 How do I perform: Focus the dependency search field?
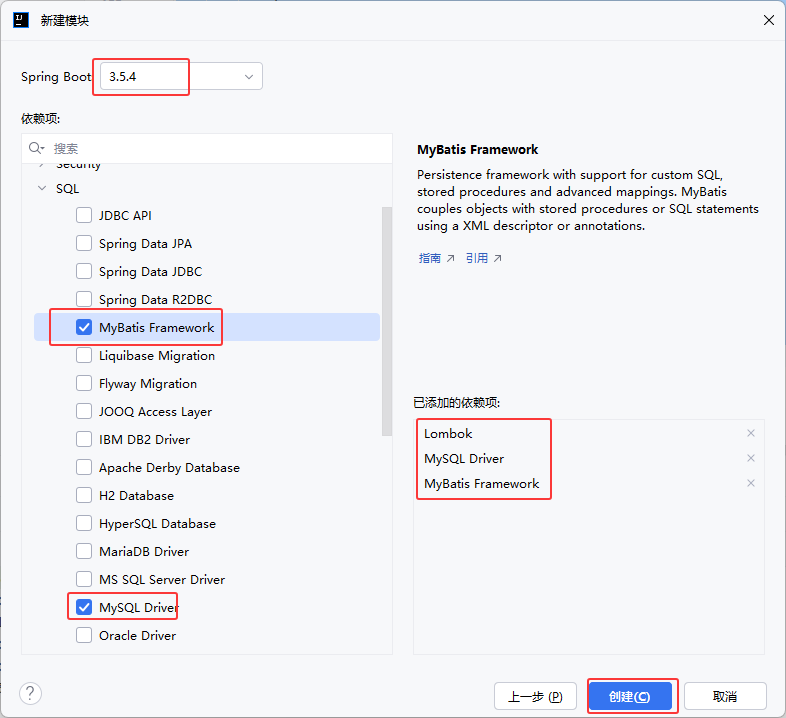click(215, 147)
